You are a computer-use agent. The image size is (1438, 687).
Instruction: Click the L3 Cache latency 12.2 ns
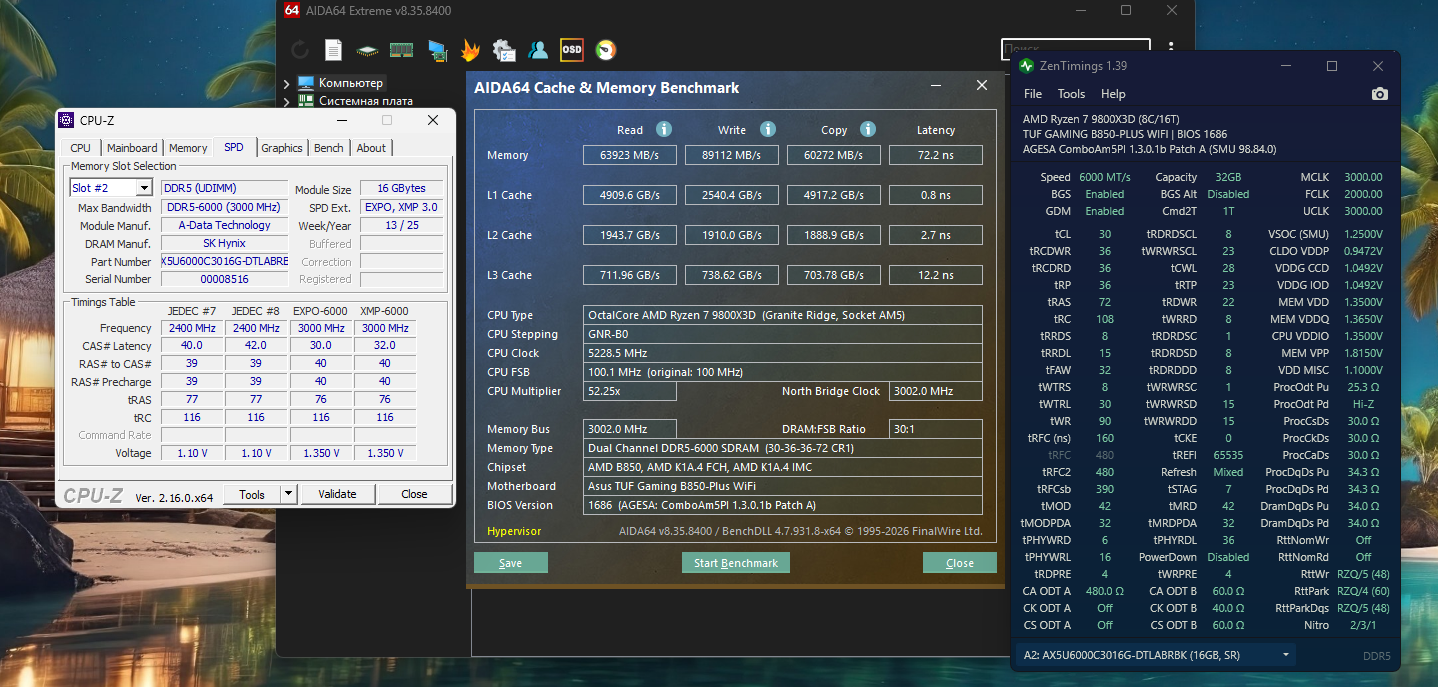[936, 275]
